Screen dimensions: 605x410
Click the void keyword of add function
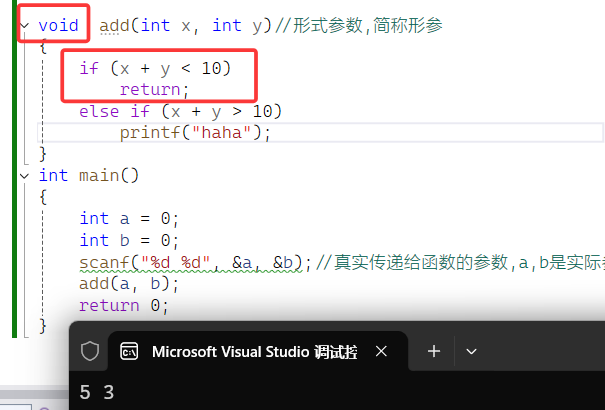(58, 25)
